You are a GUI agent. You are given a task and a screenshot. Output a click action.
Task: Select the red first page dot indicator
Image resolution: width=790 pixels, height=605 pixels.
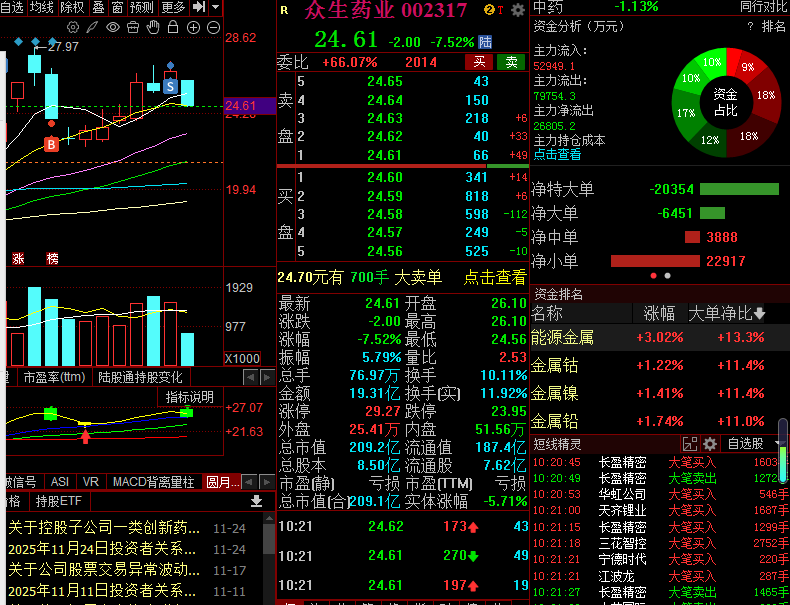coord(653,276)
